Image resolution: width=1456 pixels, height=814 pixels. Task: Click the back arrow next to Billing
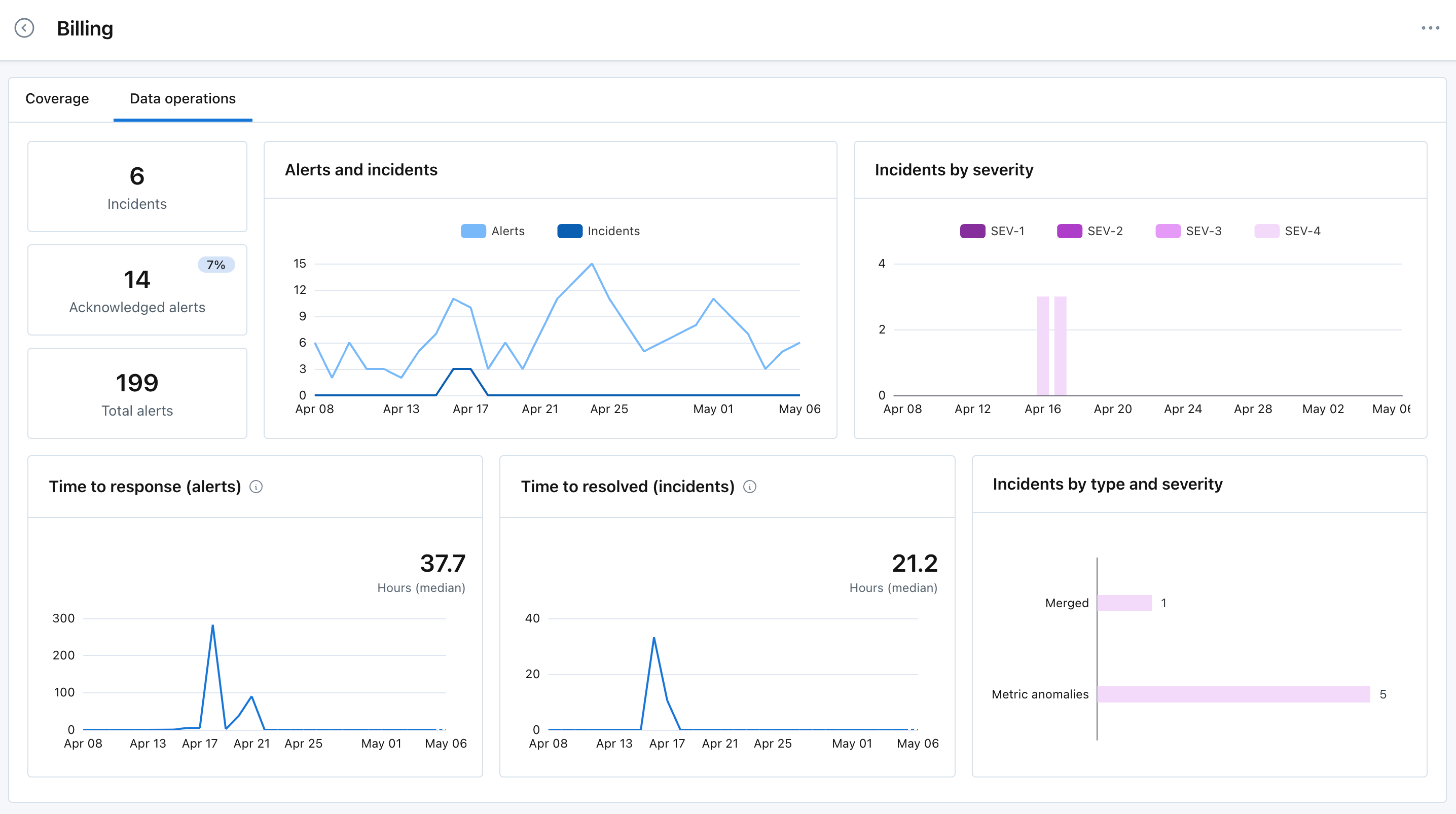24,28
